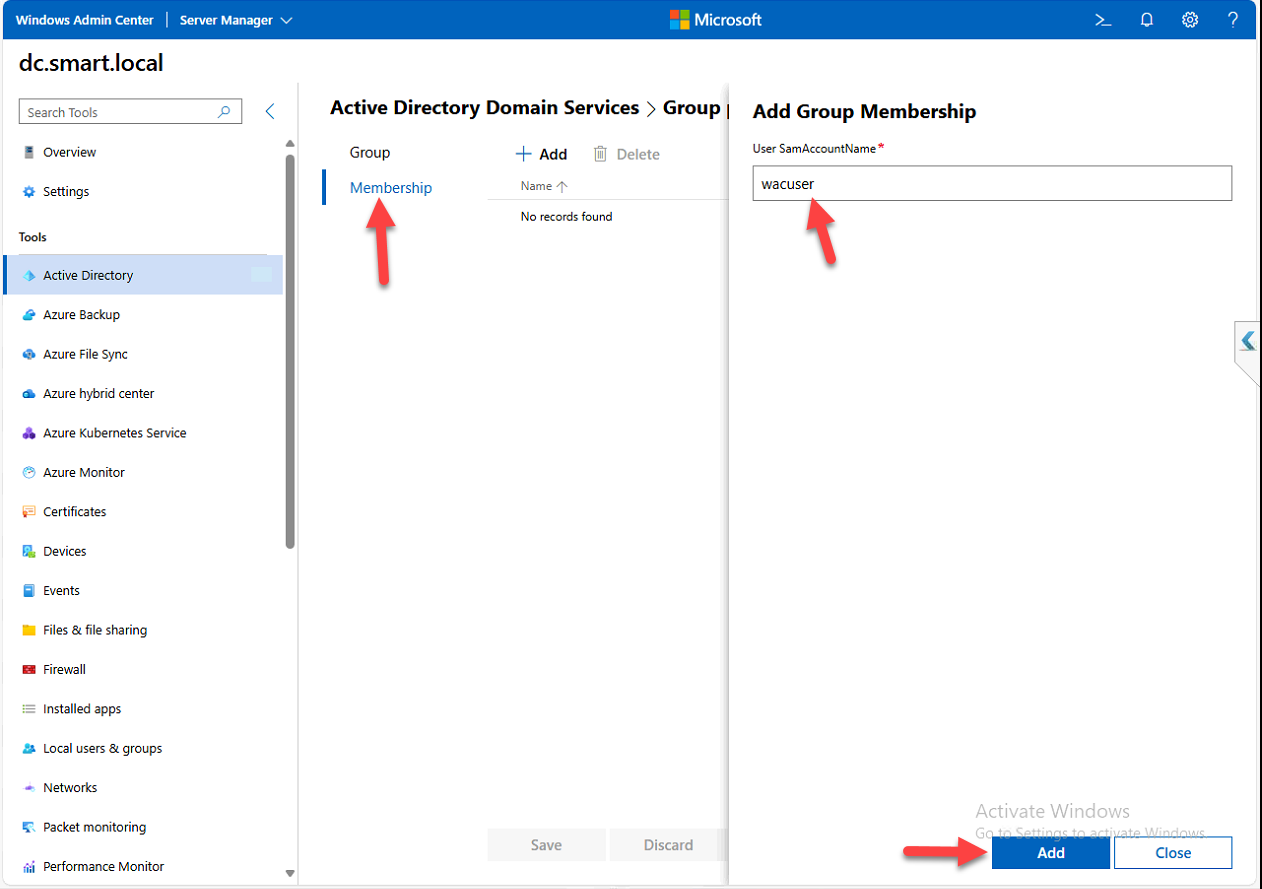Focus the Search Tools field
Viewport: 1262px width, 889px height.
(130, 112)
